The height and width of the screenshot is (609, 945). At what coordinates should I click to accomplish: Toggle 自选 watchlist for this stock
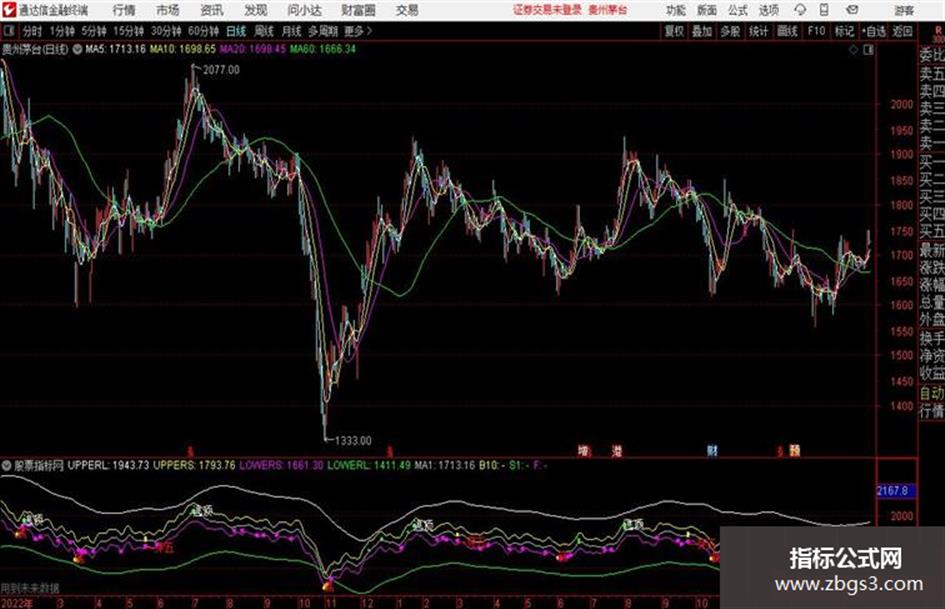coord(874,31)
